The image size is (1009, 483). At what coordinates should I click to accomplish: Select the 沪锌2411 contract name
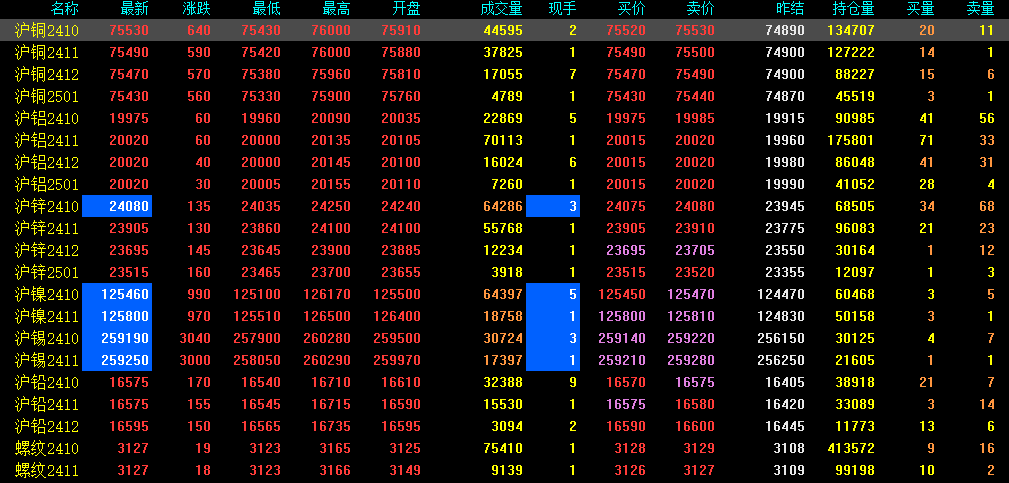[x=46, y=228]
